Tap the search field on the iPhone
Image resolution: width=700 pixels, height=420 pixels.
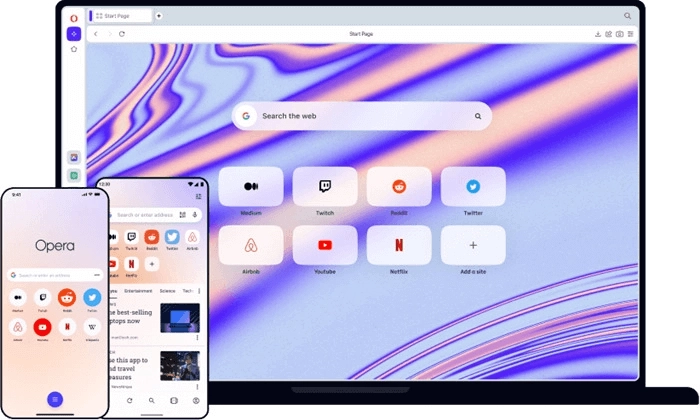pyautogui.click(x=55, y=275)
